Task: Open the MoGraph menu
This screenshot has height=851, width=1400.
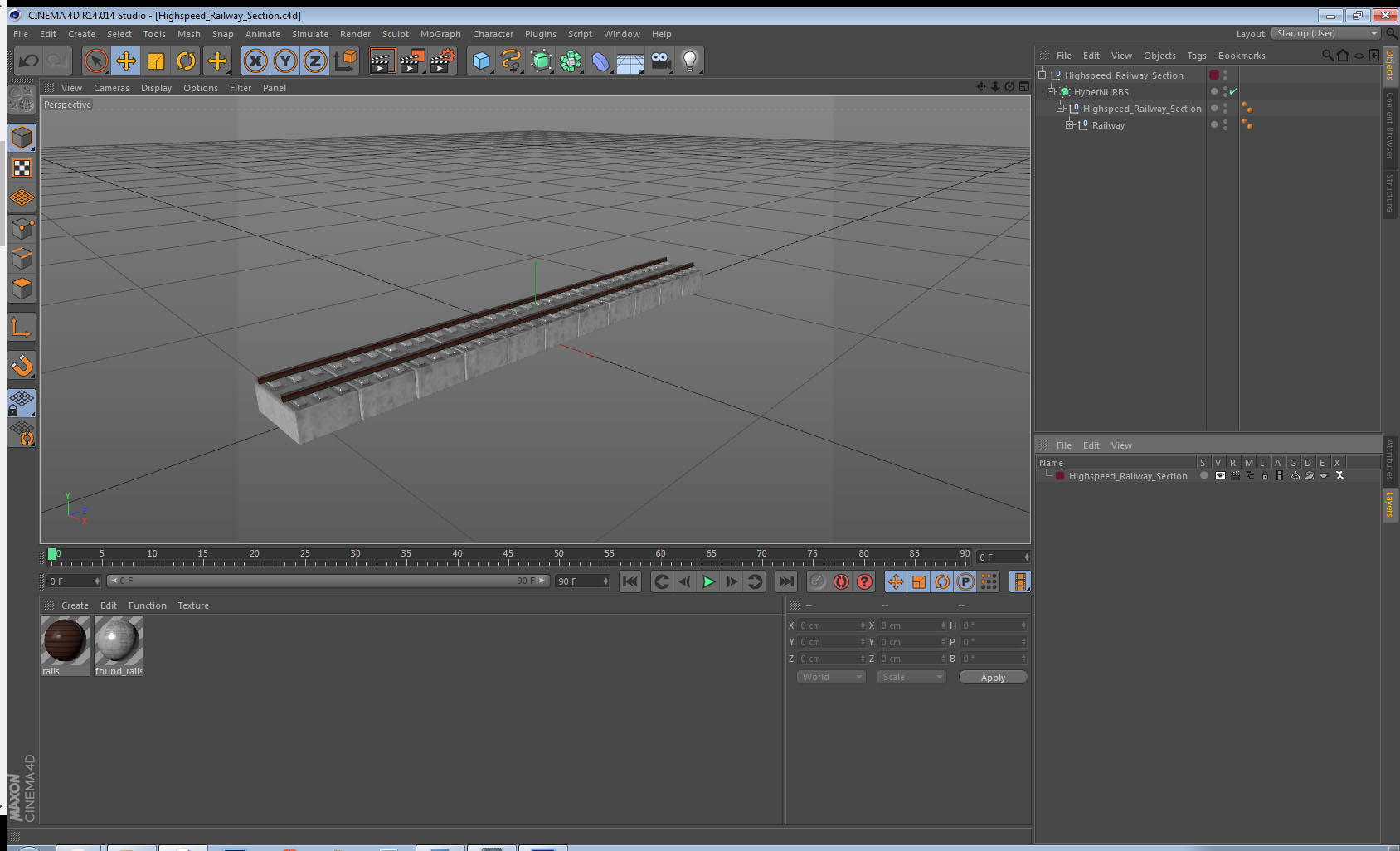Action: (x=440, y=34)
